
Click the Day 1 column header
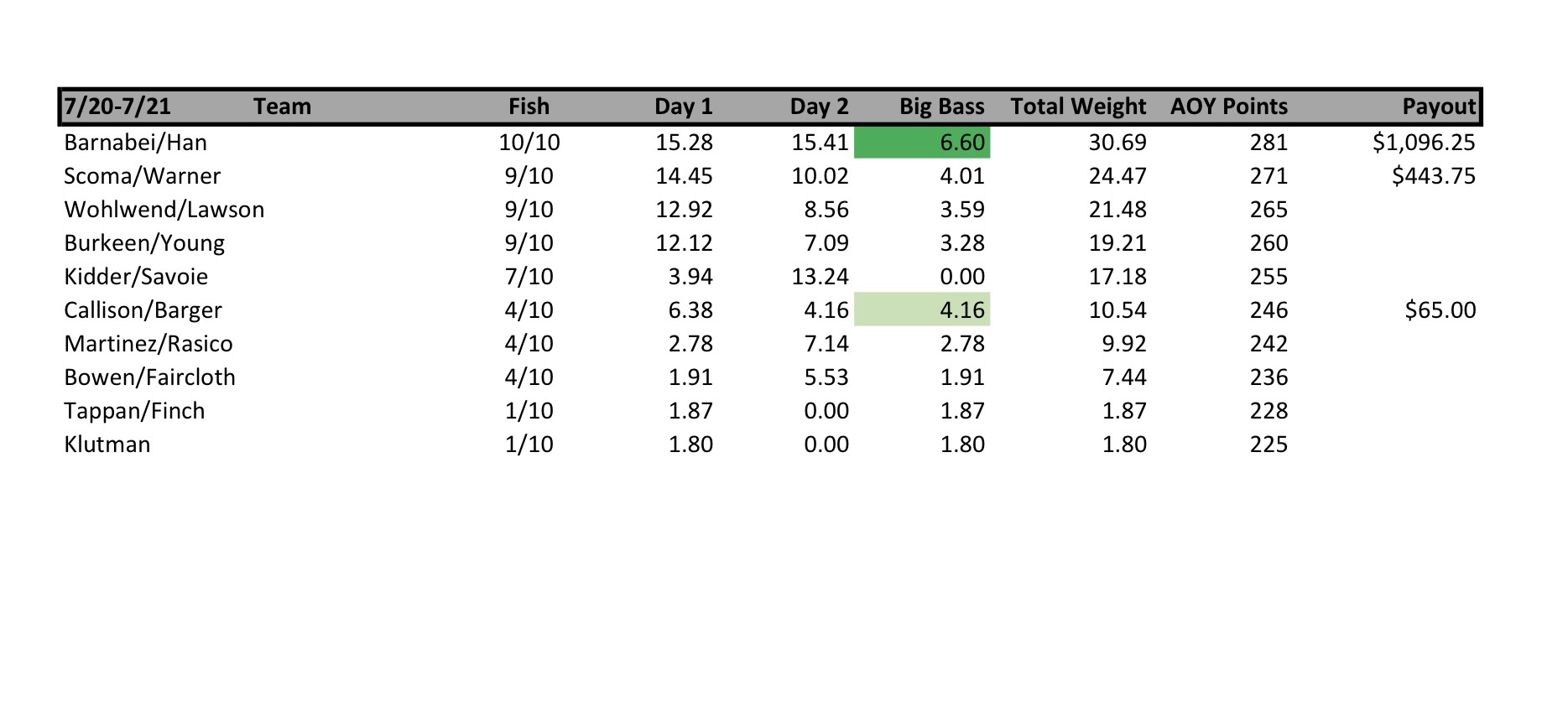point(683,107)
